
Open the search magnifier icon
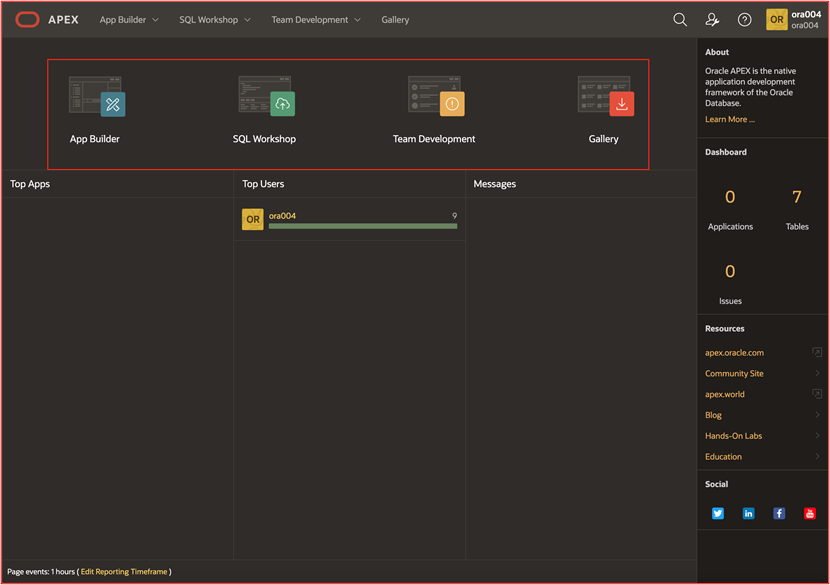[x=680, y=20]
